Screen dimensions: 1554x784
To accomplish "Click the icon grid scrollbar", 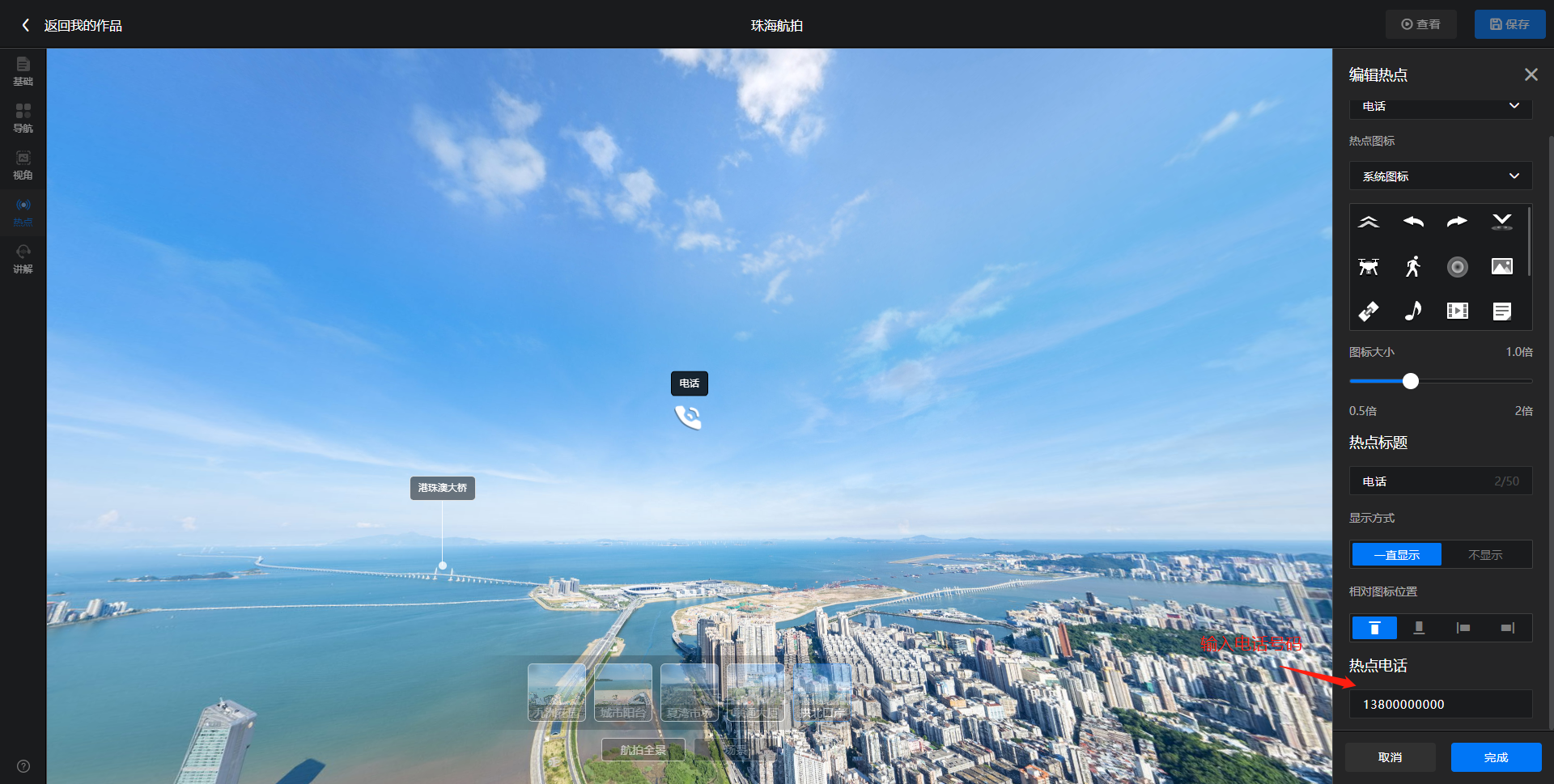I will pos(1528,241).
